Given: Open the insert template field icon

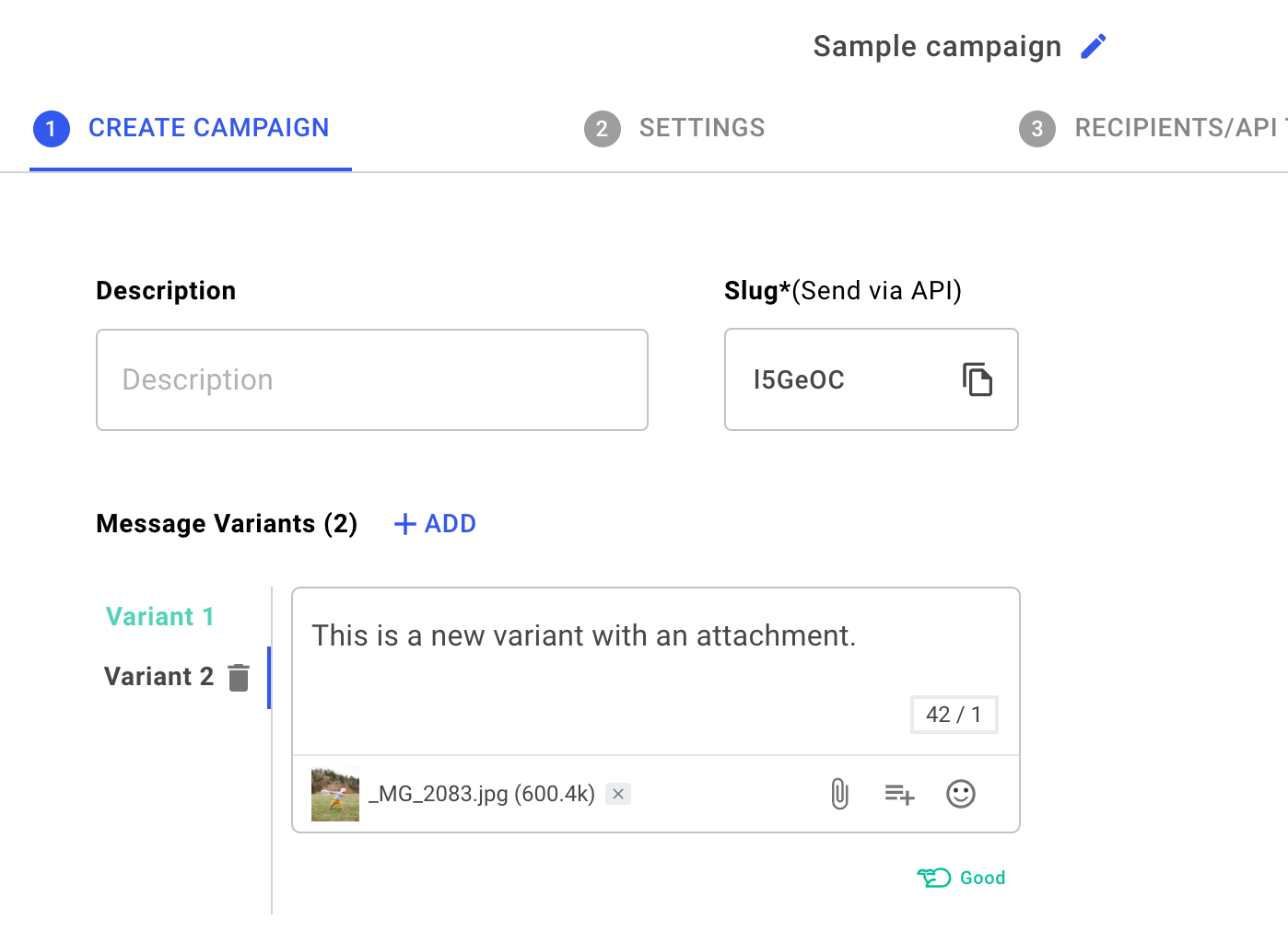Looking at the screenshot, I should coord(899,794).
